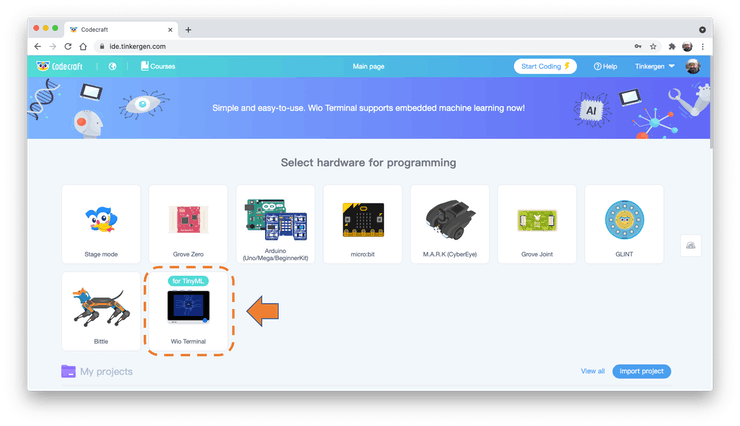Open the Chrome profile avatar
The height and width of the screenshot is (426, 740).
click(x=687, y=46)
